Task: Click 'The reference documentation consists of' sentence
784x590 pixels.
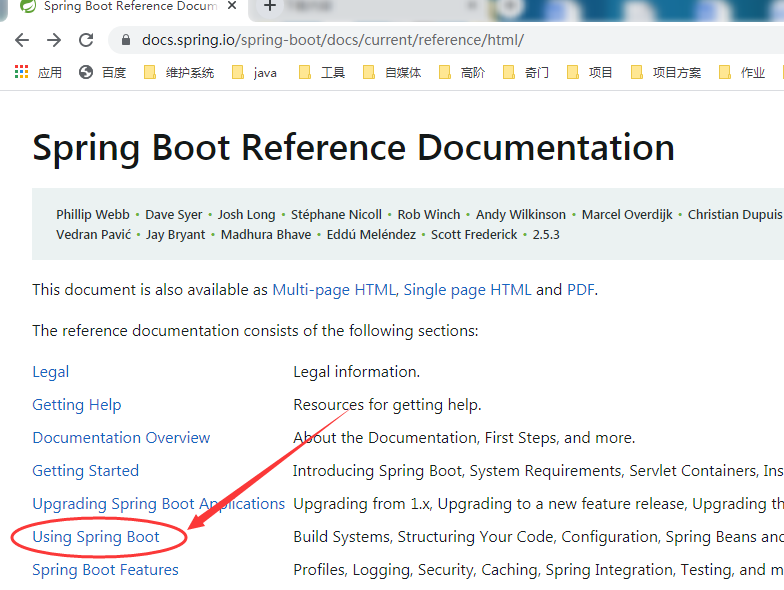Action: point(255,330)
